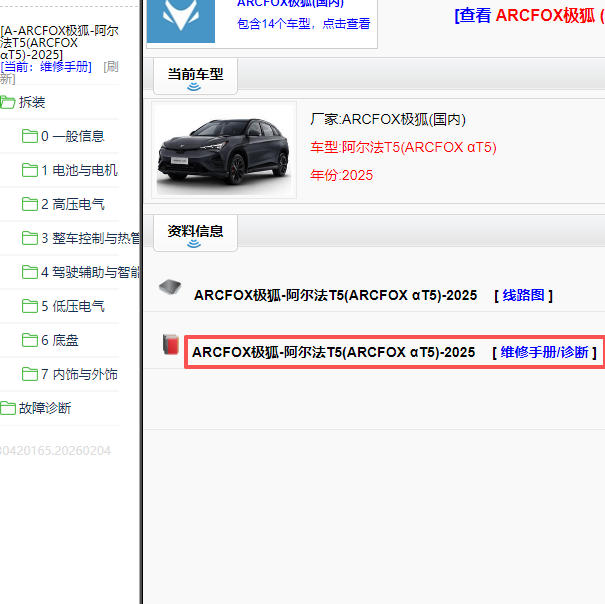Image resolution: width=605 pixels, height=604 pixels.
Task: Click the 年份:2025 text
Action: (x=341, y=175)
